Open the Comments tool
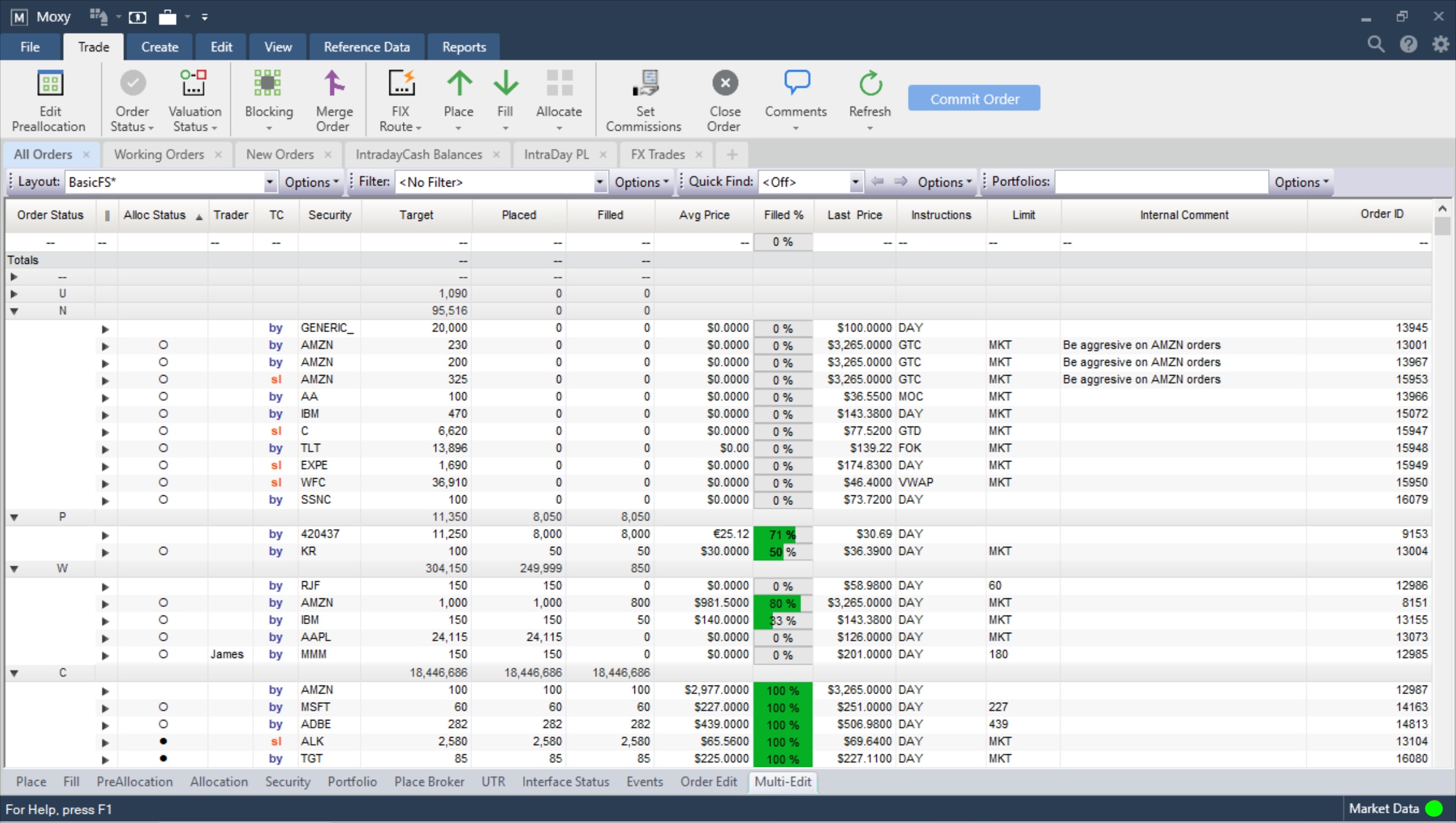1456x823 pixels. pos(796,101)
